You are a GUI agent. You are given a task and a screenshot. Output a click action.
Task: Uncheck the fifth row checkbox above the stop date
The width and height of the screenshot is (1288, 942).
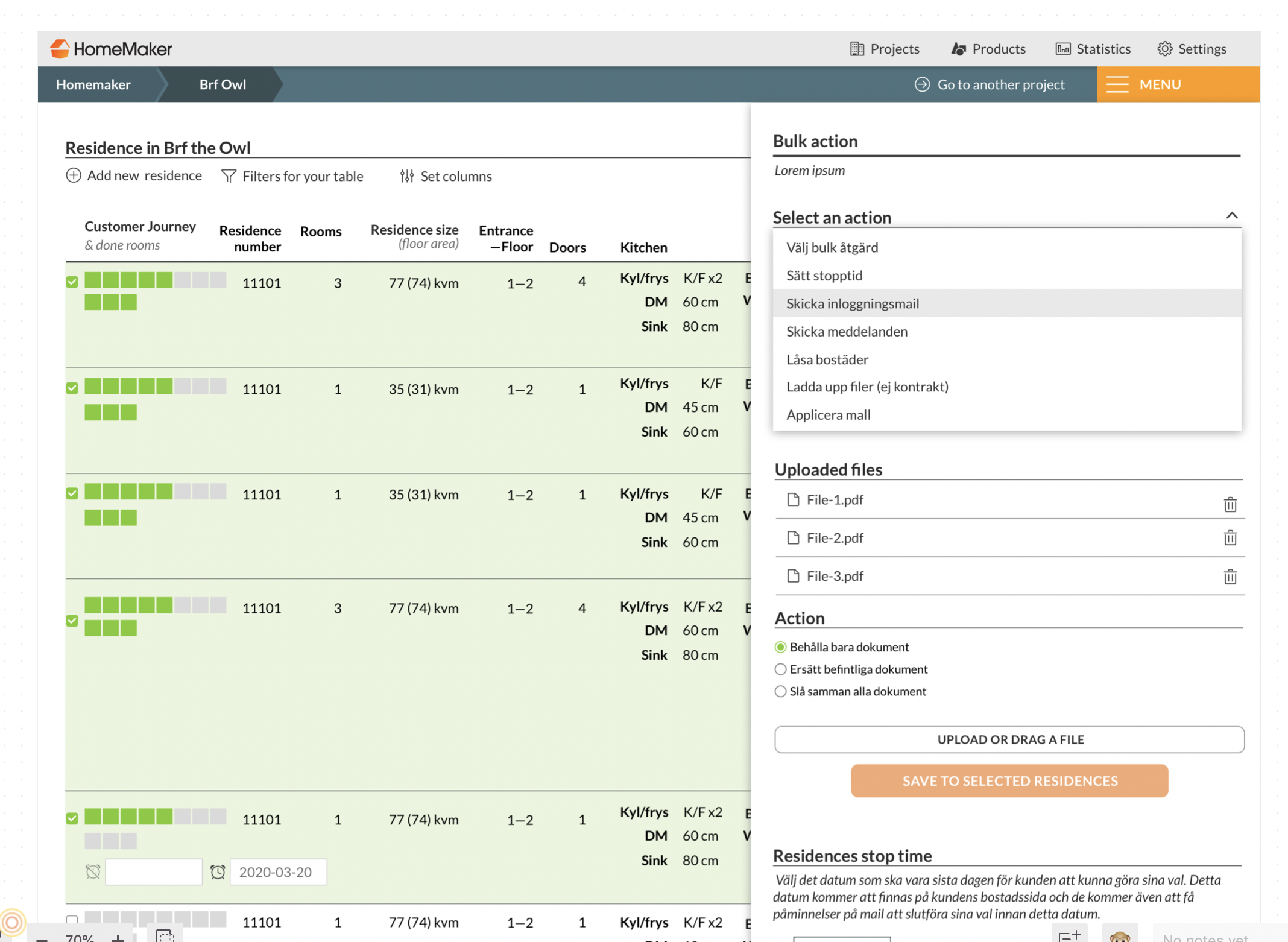[x=72, y=818]
